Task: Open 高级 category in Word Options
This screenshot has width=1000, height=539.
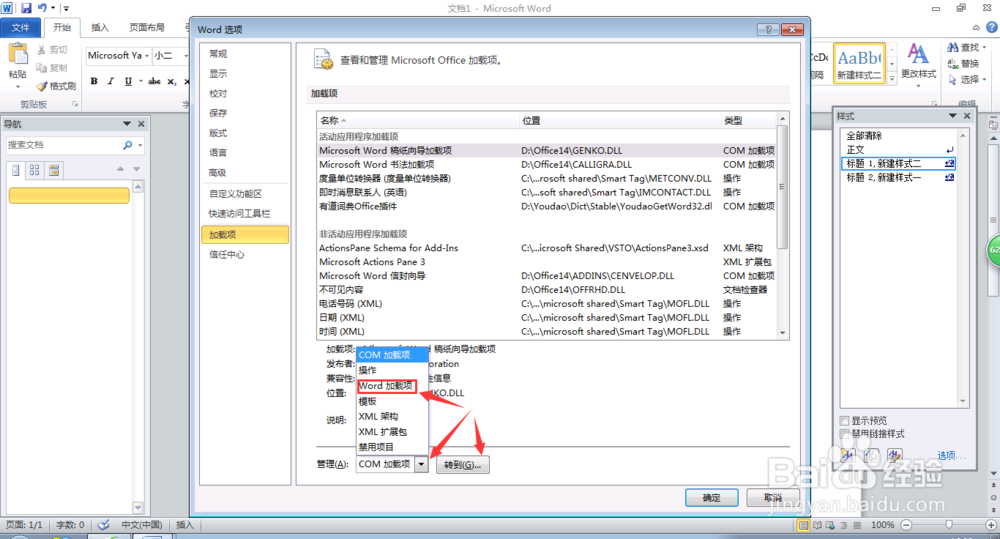Action: pos(245,173)
